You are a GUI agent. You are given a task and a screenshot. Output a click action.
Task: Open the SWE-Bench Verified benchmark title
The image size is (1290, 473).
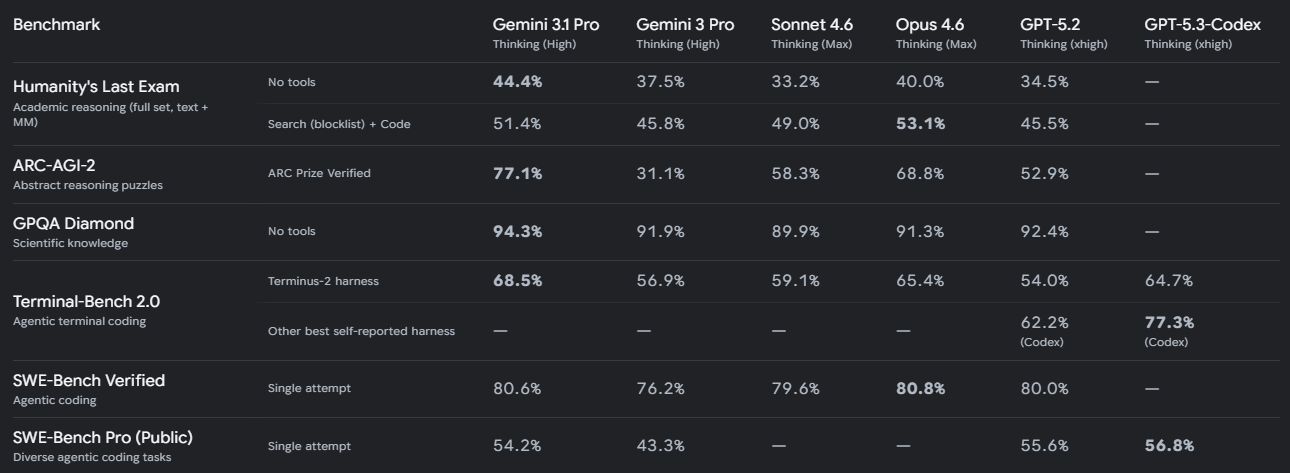pos(89,381)
